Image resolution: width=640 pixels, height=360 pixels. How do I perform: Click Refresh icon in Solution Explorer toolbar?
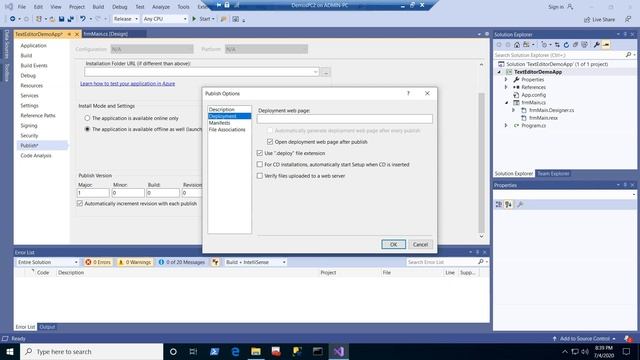coord(566,45)
